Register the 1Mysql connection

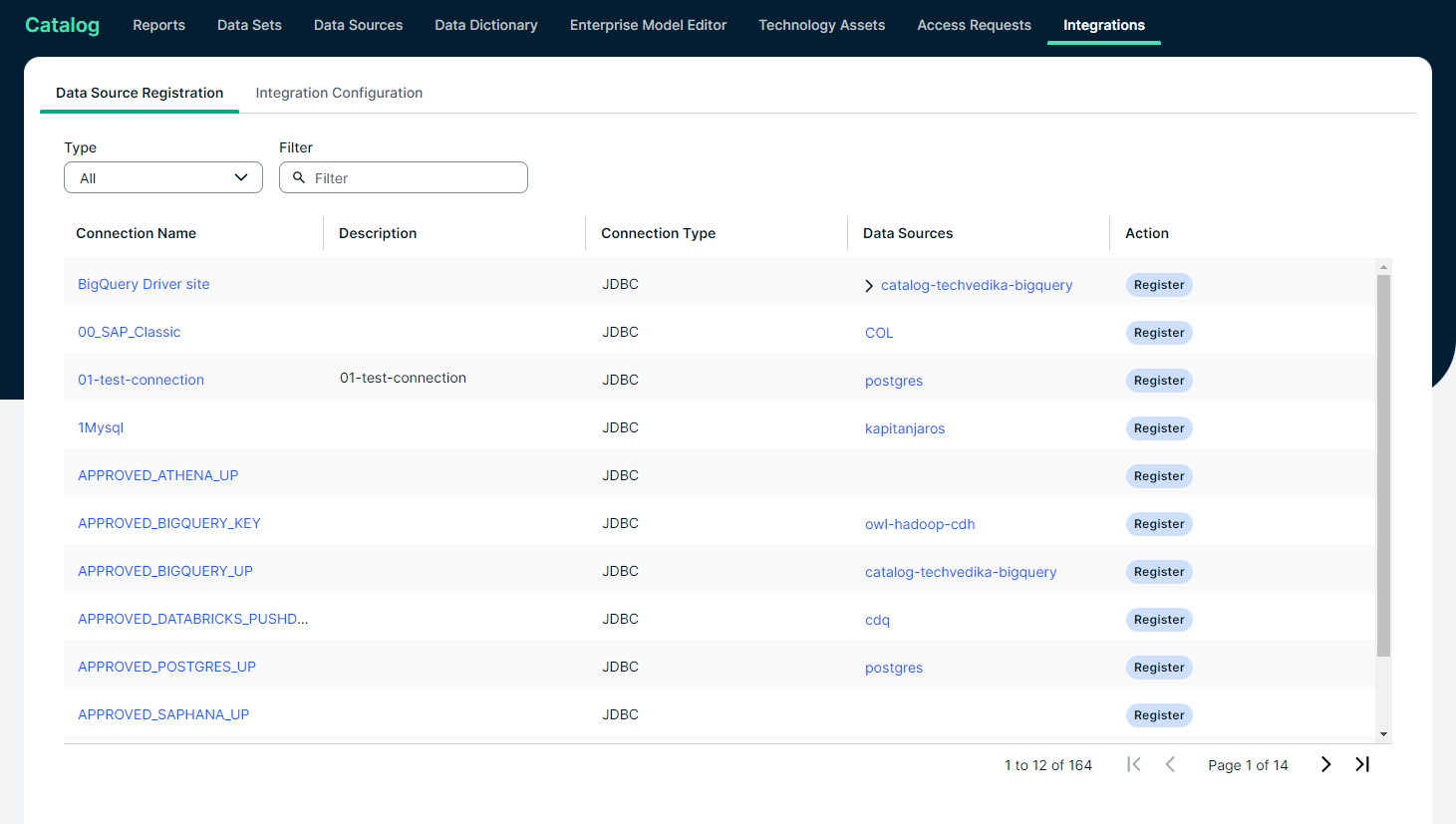(1158, 428)
